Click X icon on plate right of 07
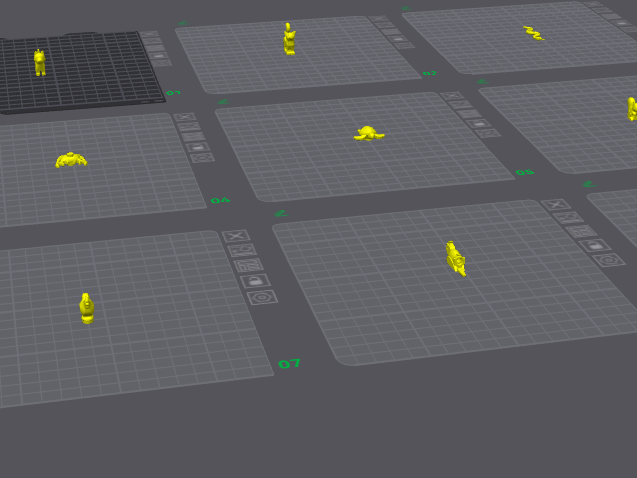The width and height of the screenshot is (637, 478). [x=556, y=205]
